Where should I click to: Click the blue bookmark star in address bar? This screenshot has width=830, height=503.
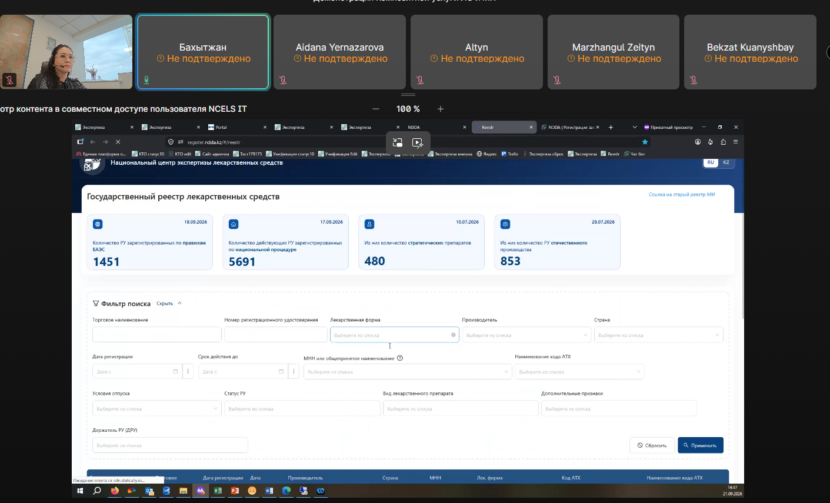[x=645, y=142]
